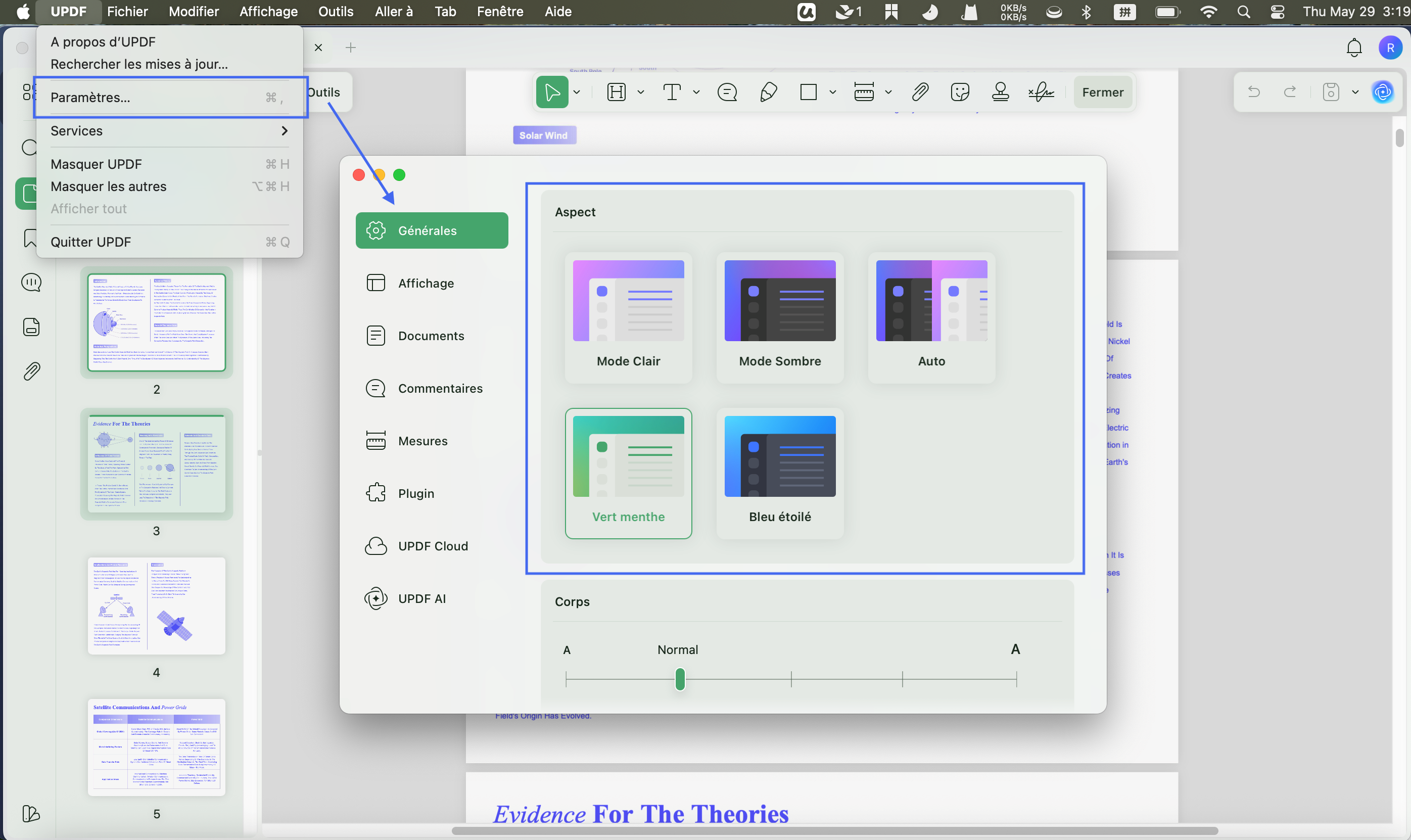Open page 5 thumbnail
The height and width of the screenshot is (840, 1411).
pyautogui.click(x=156, y=747)
